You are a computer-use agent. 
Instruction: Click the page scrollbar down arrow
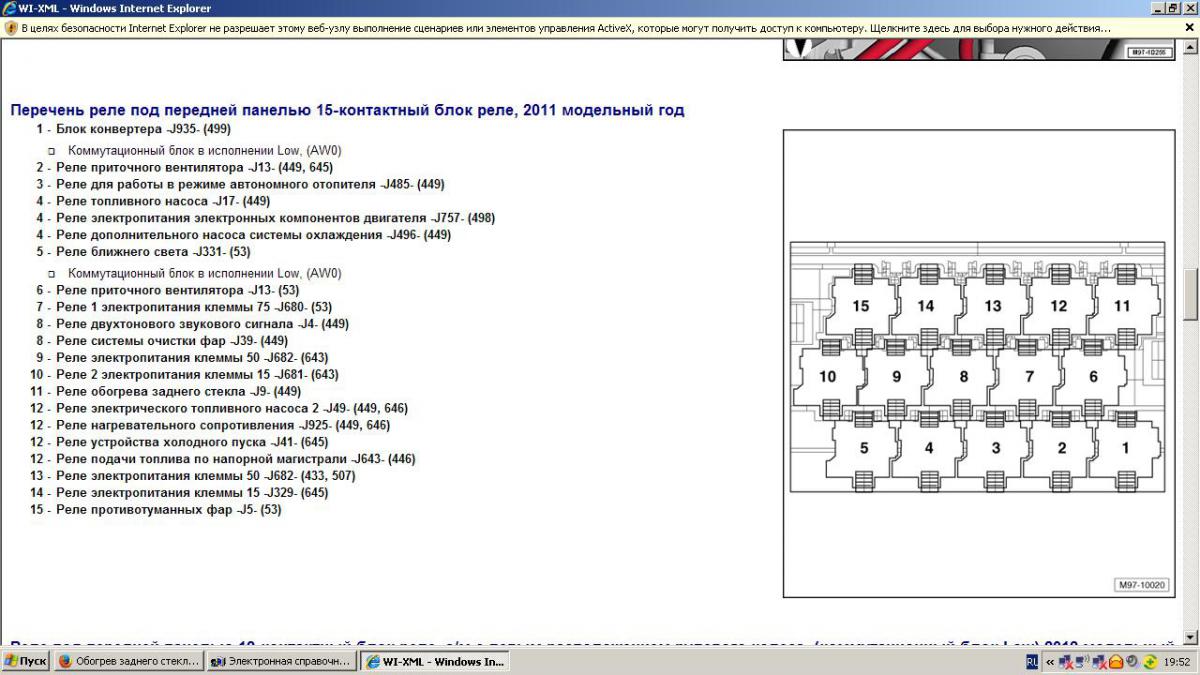(x=1190, y=637)
